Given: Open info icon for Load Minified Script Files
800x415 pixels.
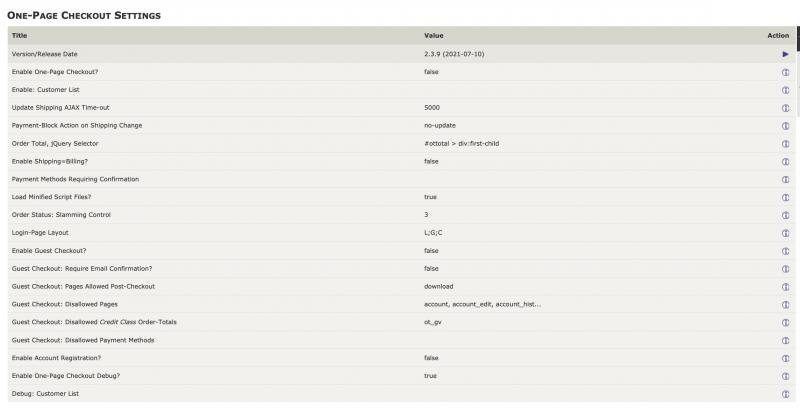Looking at the screenshot, I should coord(785,197).
